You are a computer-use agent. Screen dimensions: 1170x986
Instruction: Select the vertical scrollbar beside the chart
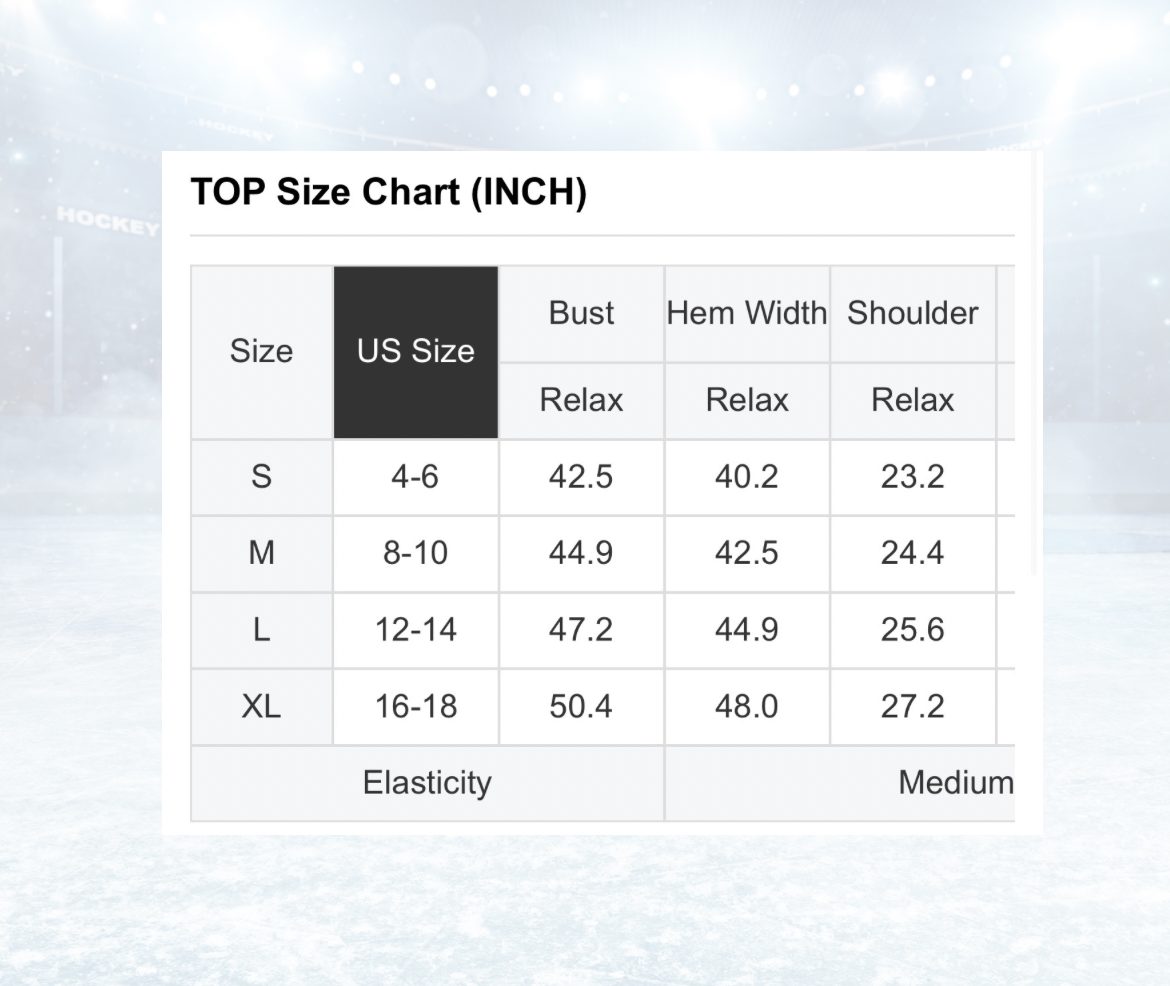click(x=1035, y=364)
